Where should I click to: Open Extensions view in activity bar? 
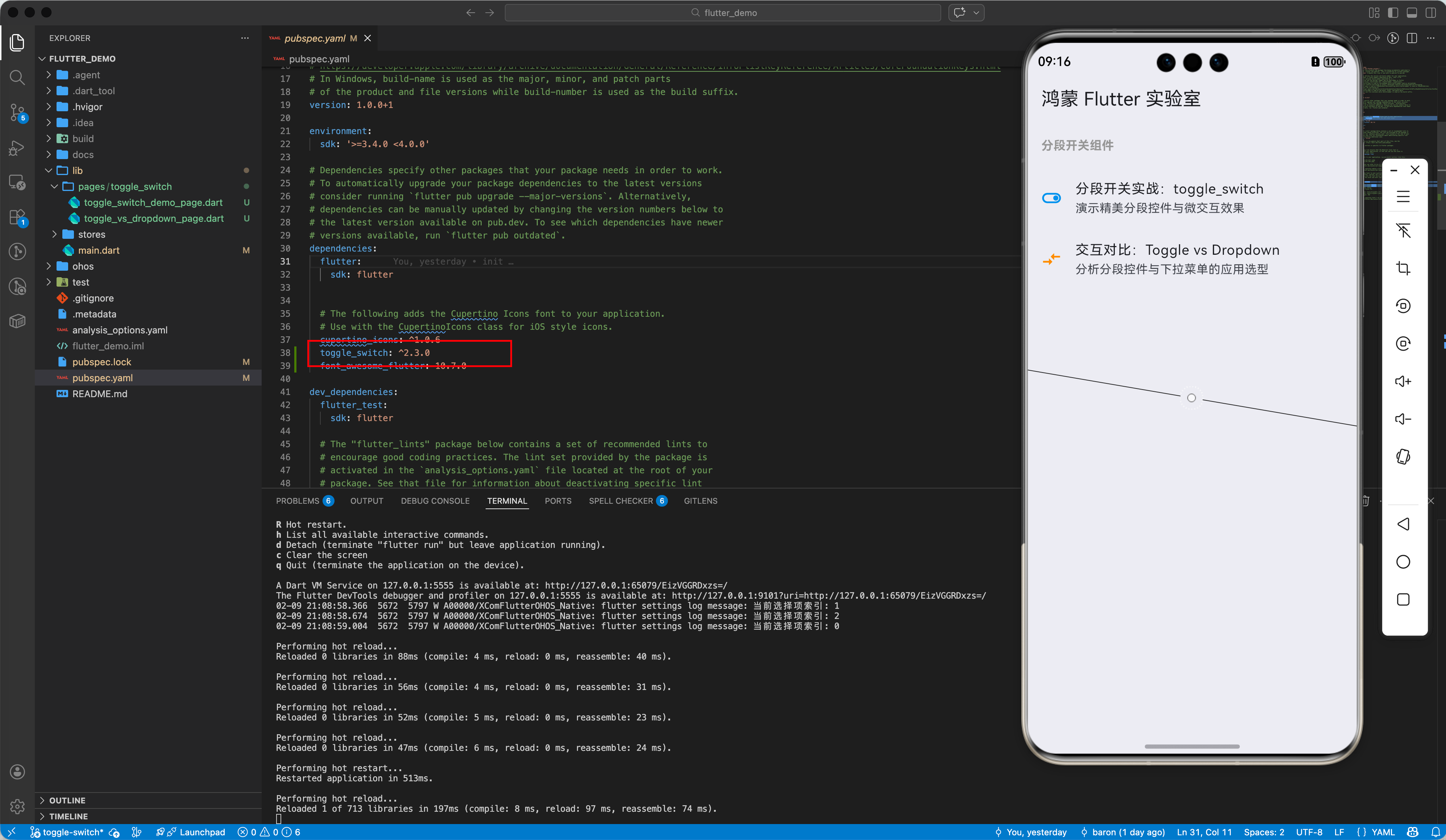pos(17,217)
